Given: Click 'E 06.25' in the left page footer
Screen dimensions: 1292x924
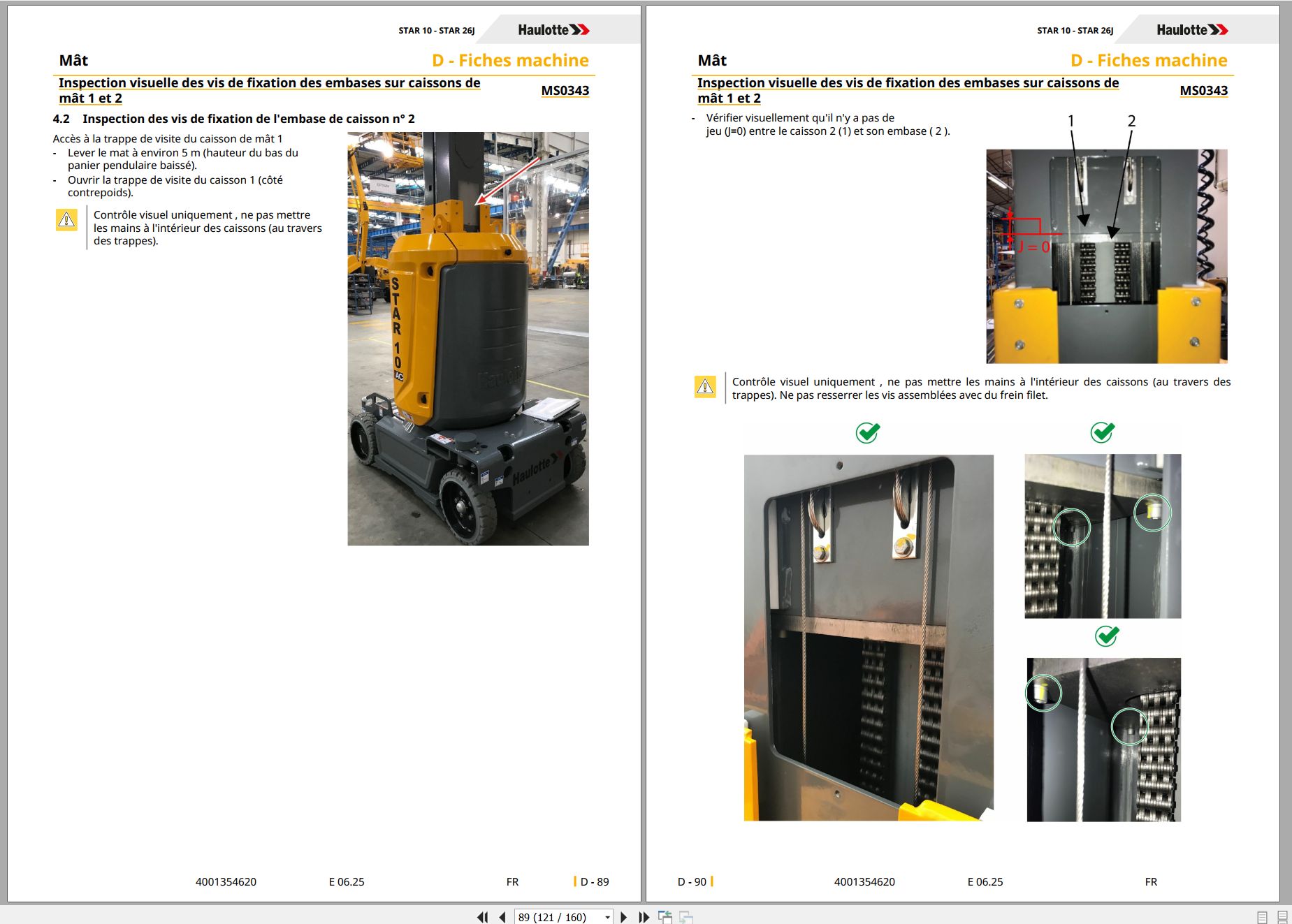Looking at the screenshot, I should tap(347, 881).
